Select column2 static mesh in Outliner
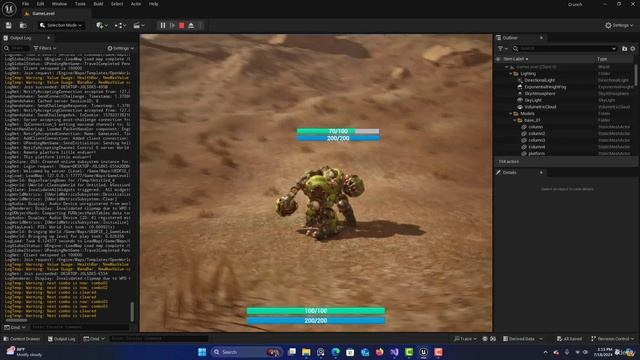The image size is (640, 360). (x=536, y=133)
